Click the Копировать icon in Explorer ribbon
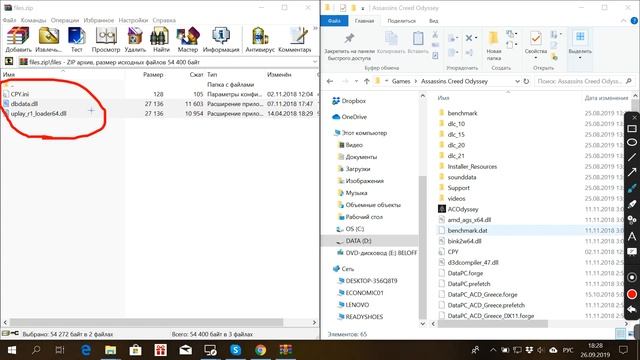640x360 pixels. coord(391,38)
